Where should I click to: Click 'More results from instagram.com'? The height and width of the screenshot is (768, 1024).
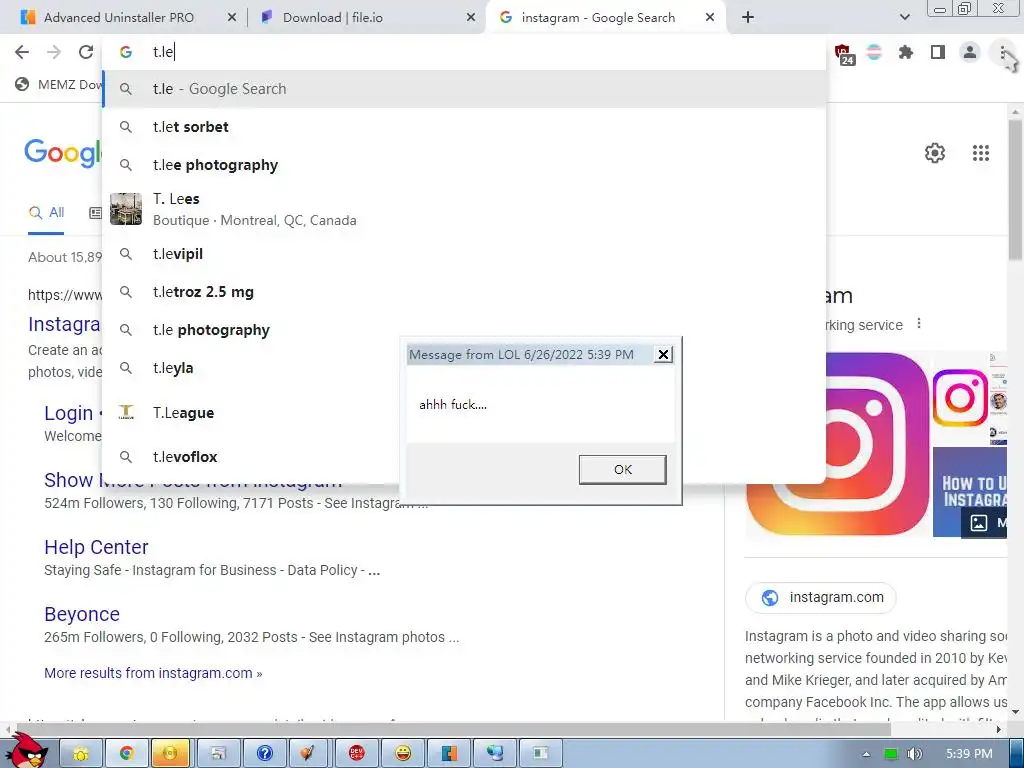[x=153, y=673]
